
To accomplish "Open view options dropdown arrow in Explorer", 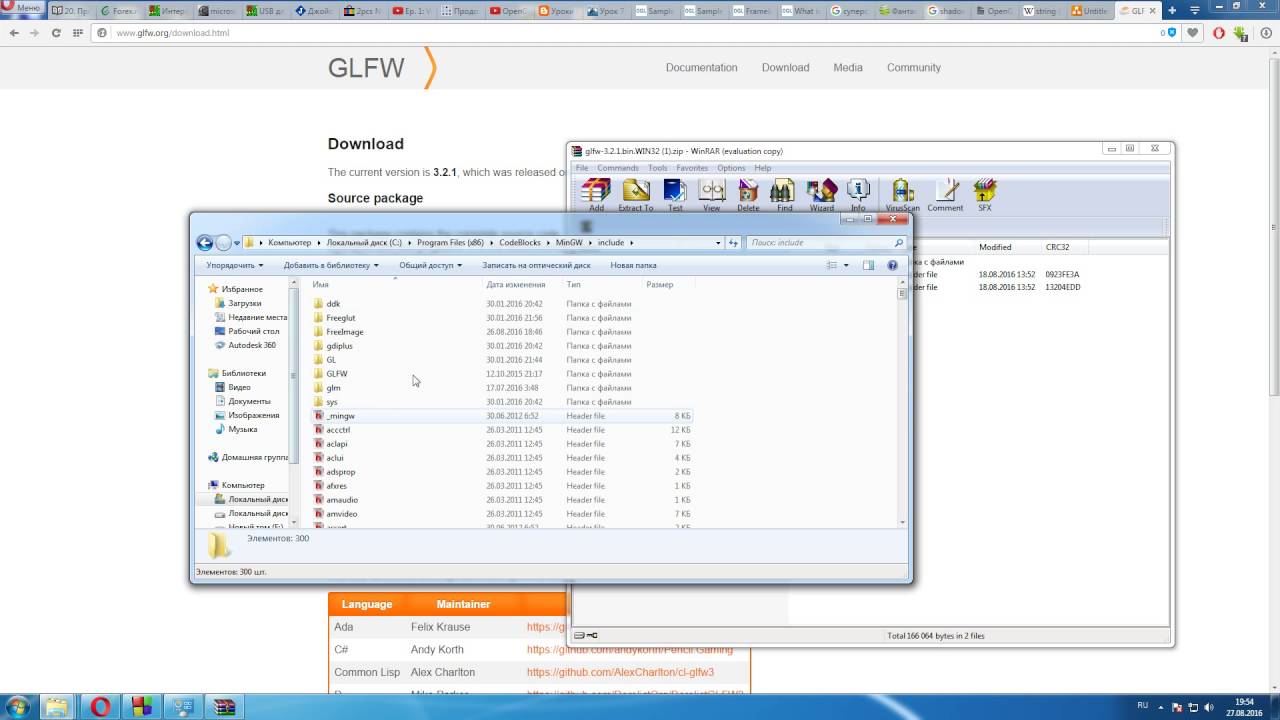I will (x=846, y=265).
